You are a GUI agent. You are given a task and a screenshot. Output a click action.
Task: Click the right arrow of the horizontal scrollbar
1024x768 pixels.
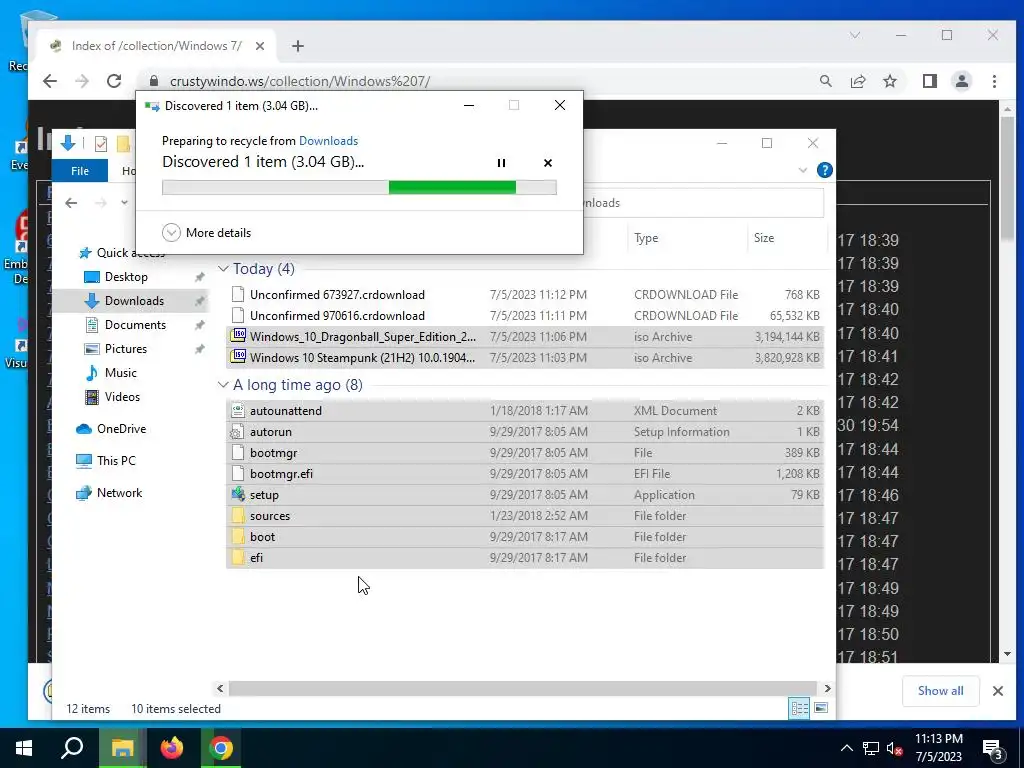point(827,688)
